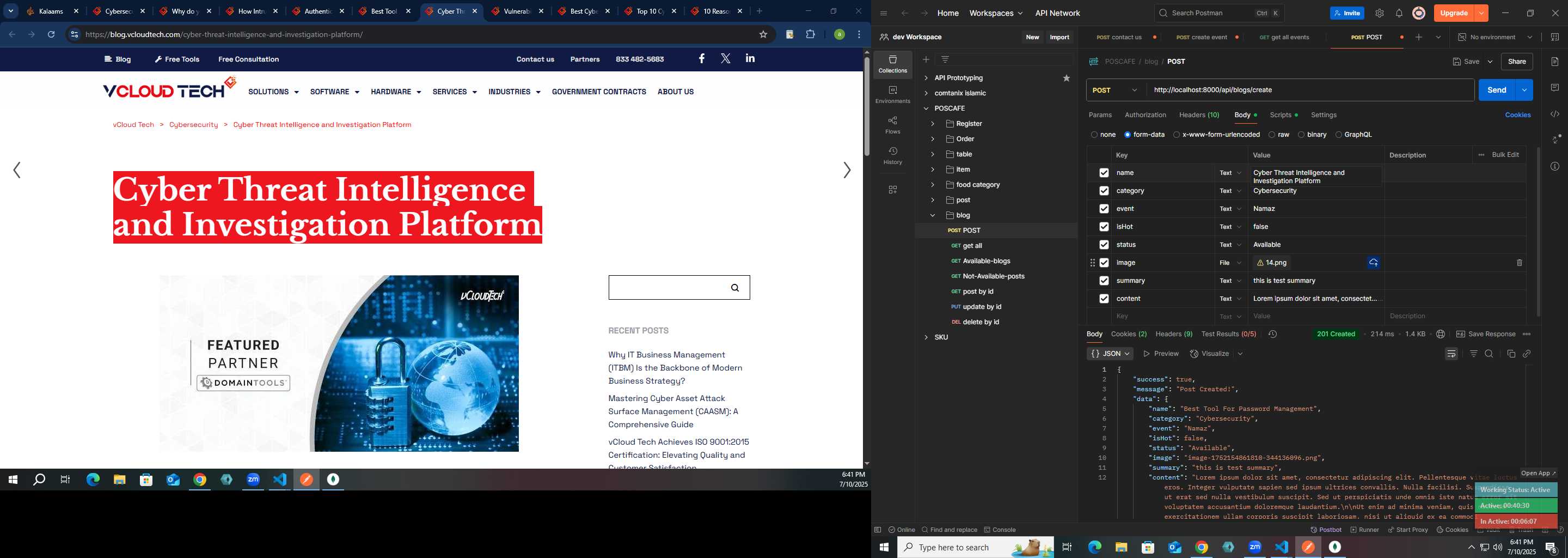Click the filter response icon
Screen dimensions: 1568x558
1473,354
